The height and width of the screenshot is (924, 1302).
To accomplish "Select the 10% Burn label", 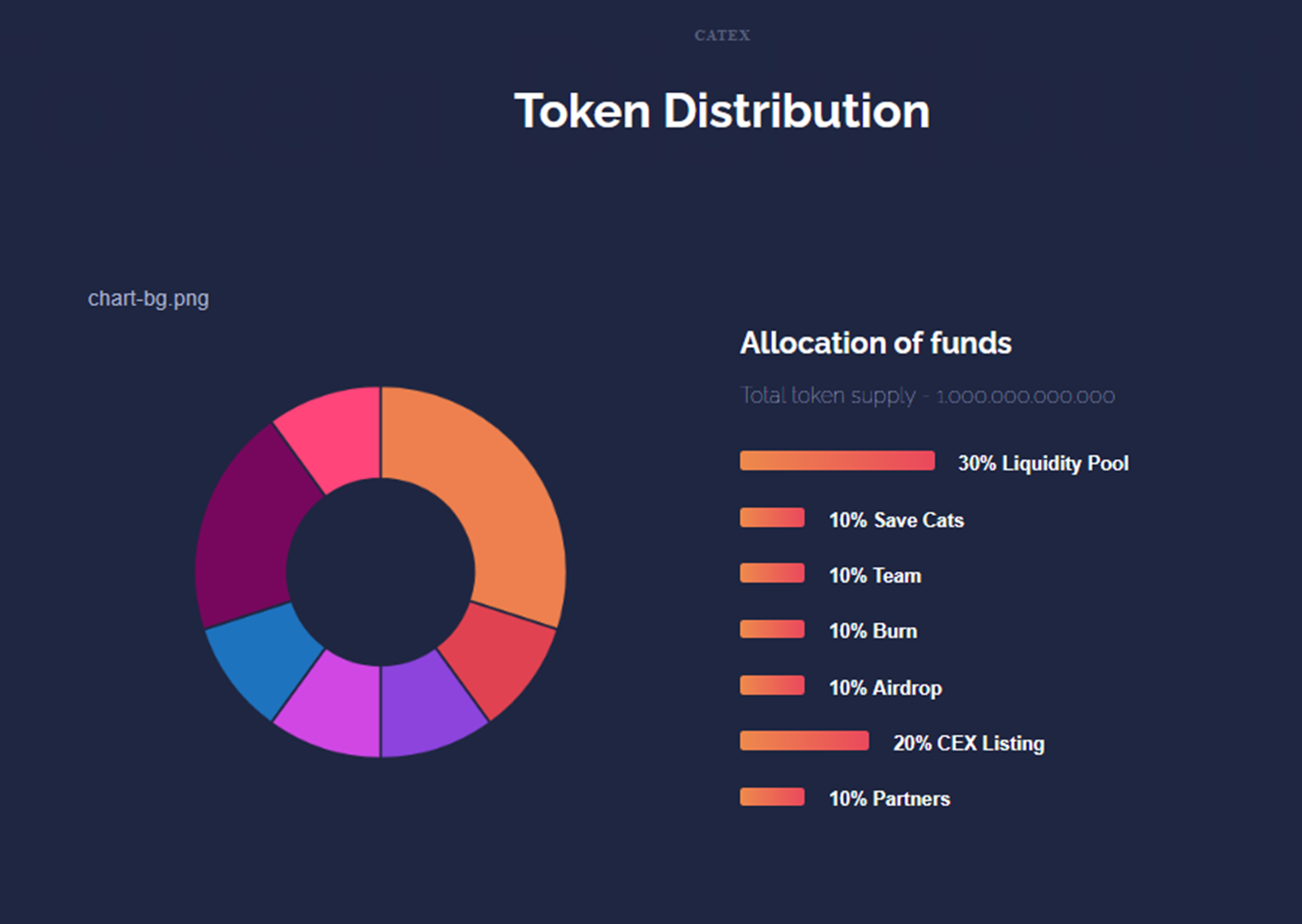I will 872,631.
